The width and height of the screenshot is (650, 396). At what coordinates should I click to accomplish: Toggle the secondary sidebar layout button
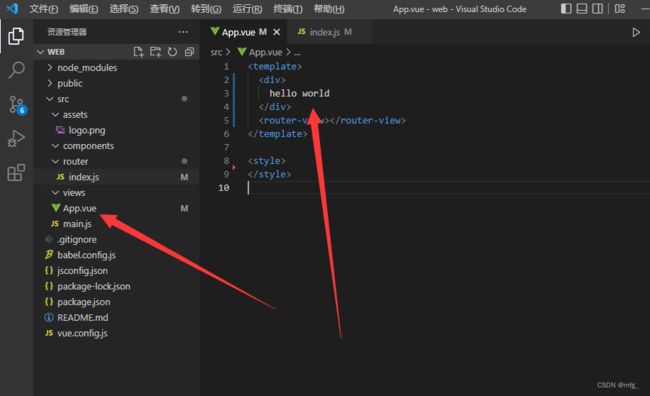597,9
